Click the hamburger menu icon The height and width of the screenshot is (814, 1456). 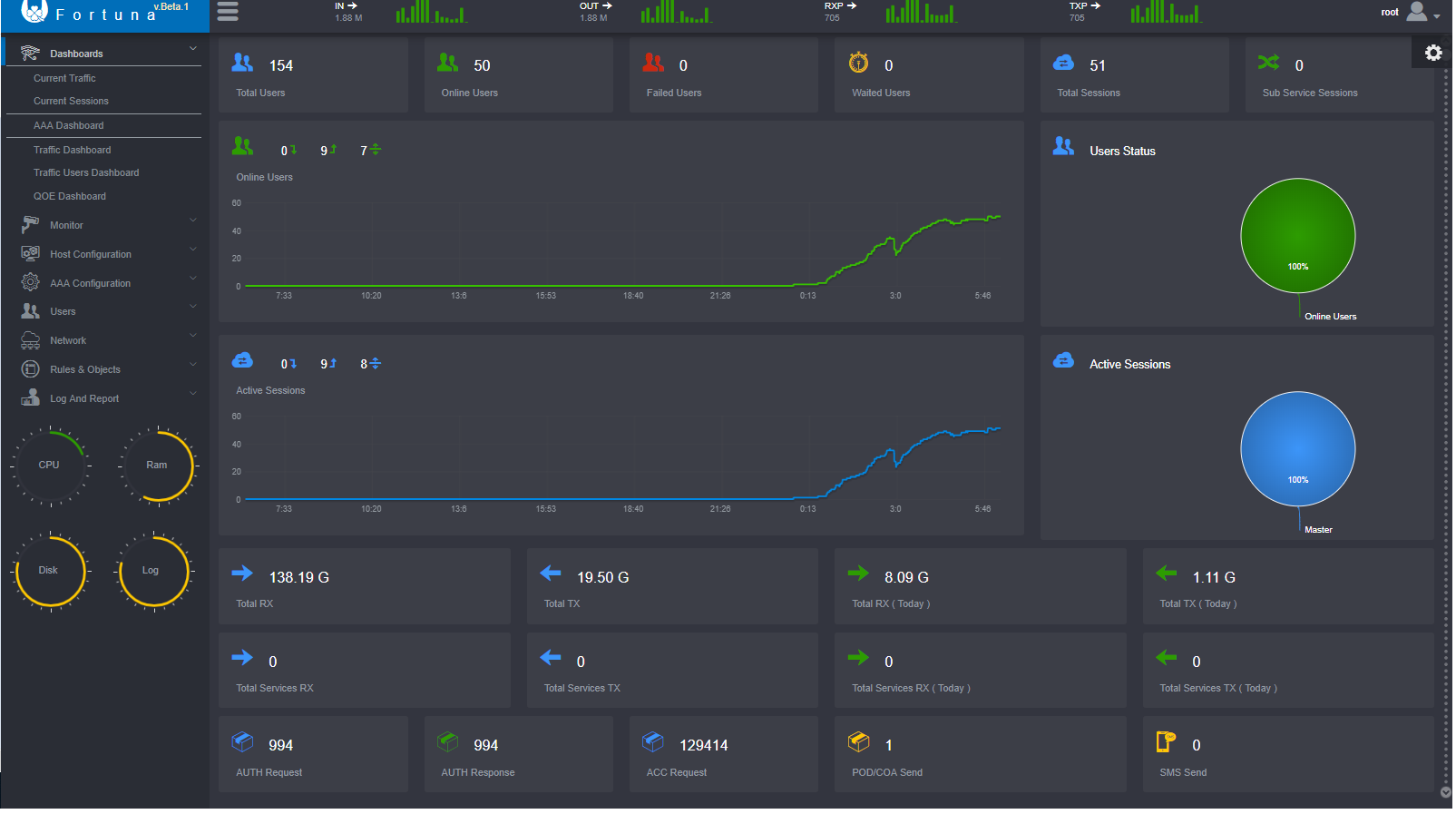[228, 11]
